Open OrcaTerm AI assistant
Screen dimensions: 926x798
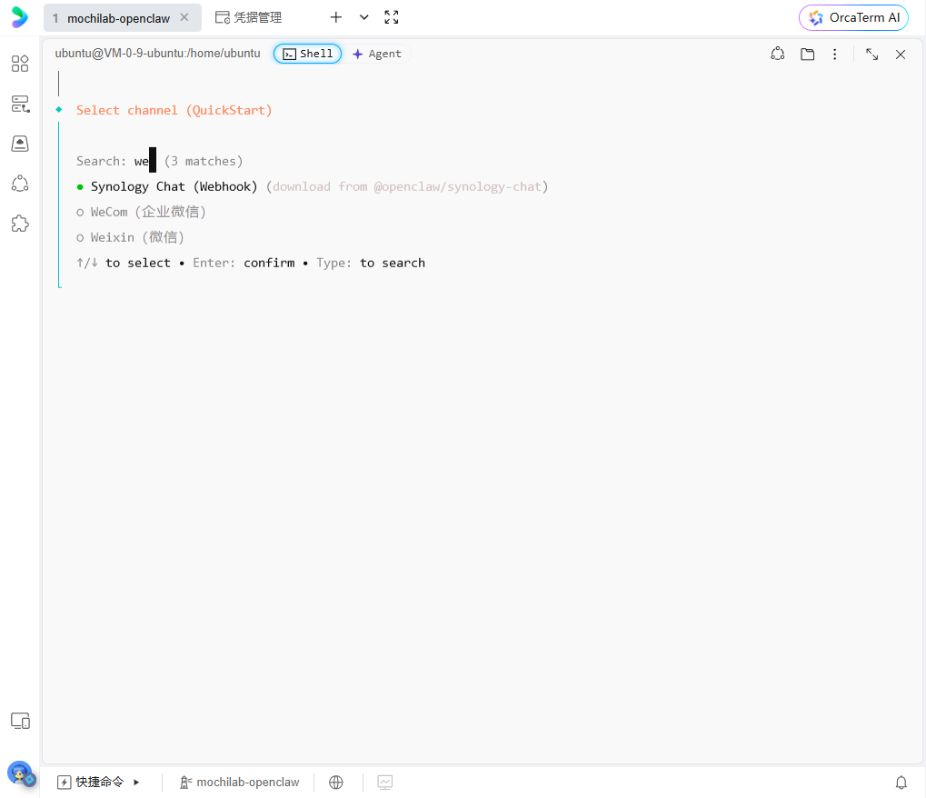[x=853, y=18]
